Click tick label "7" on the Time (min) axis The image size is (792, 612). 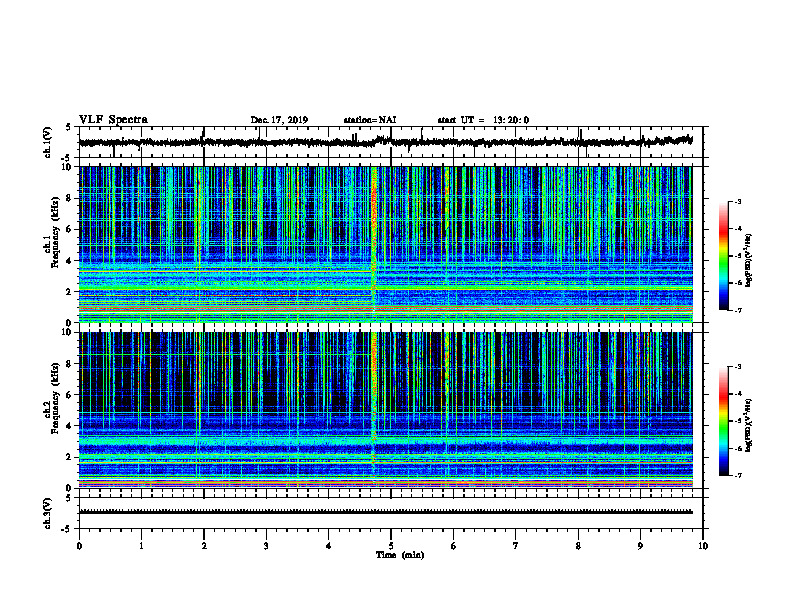(516, 546)
